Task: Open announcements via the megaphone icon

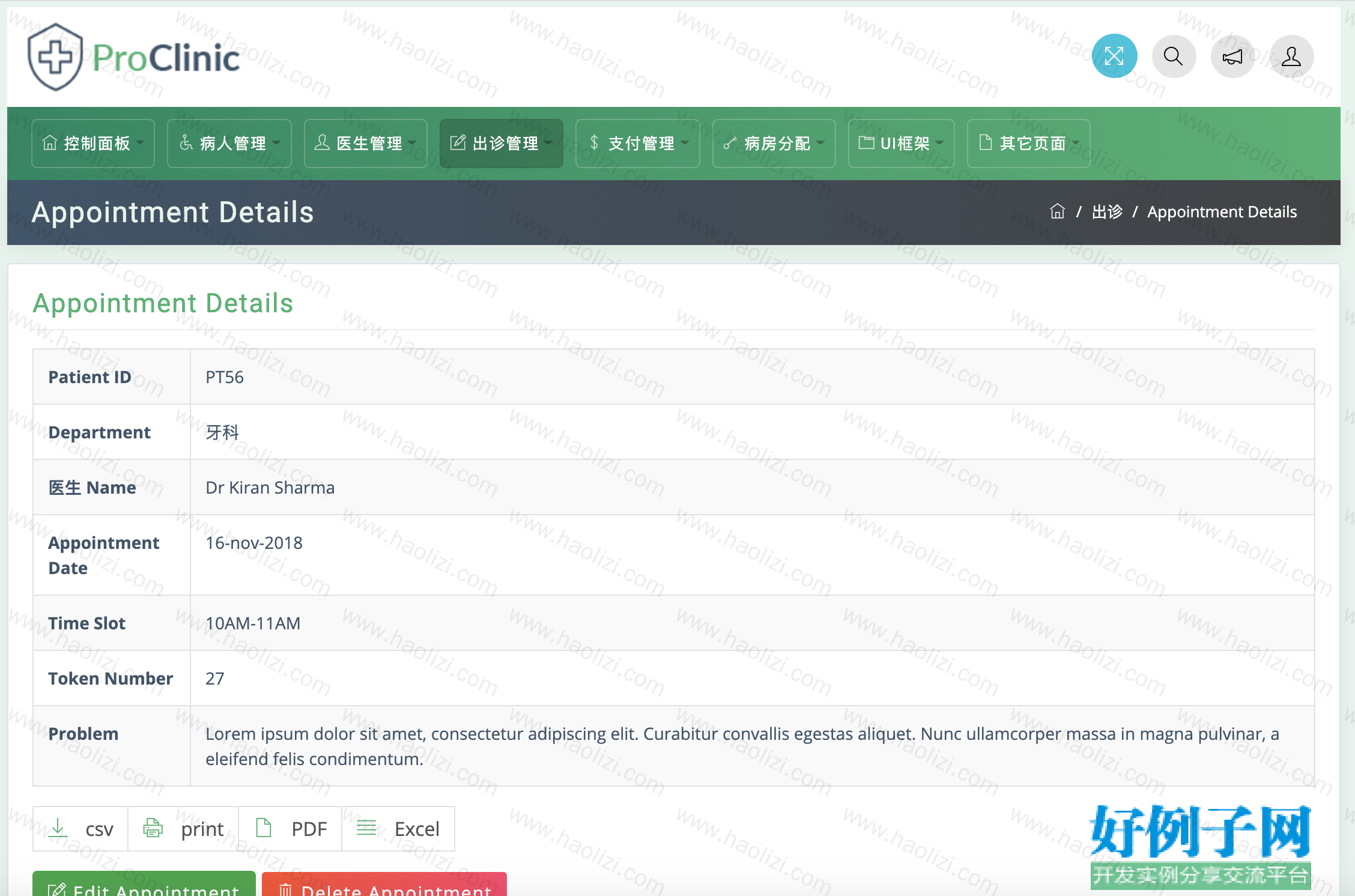Action: (x=1232, y=56)
